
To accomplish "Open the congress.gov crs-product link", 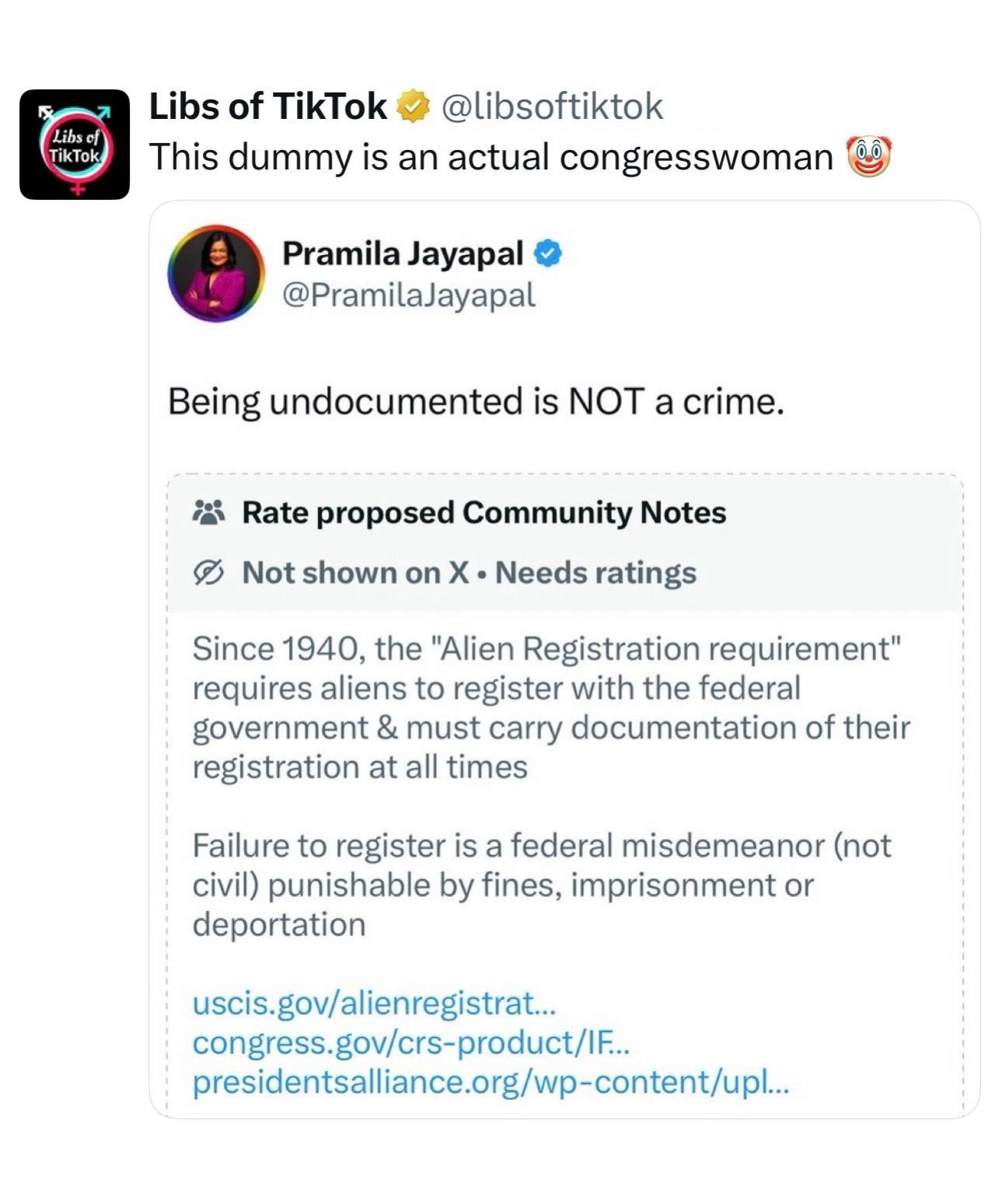I will [x=410, y=1042].
